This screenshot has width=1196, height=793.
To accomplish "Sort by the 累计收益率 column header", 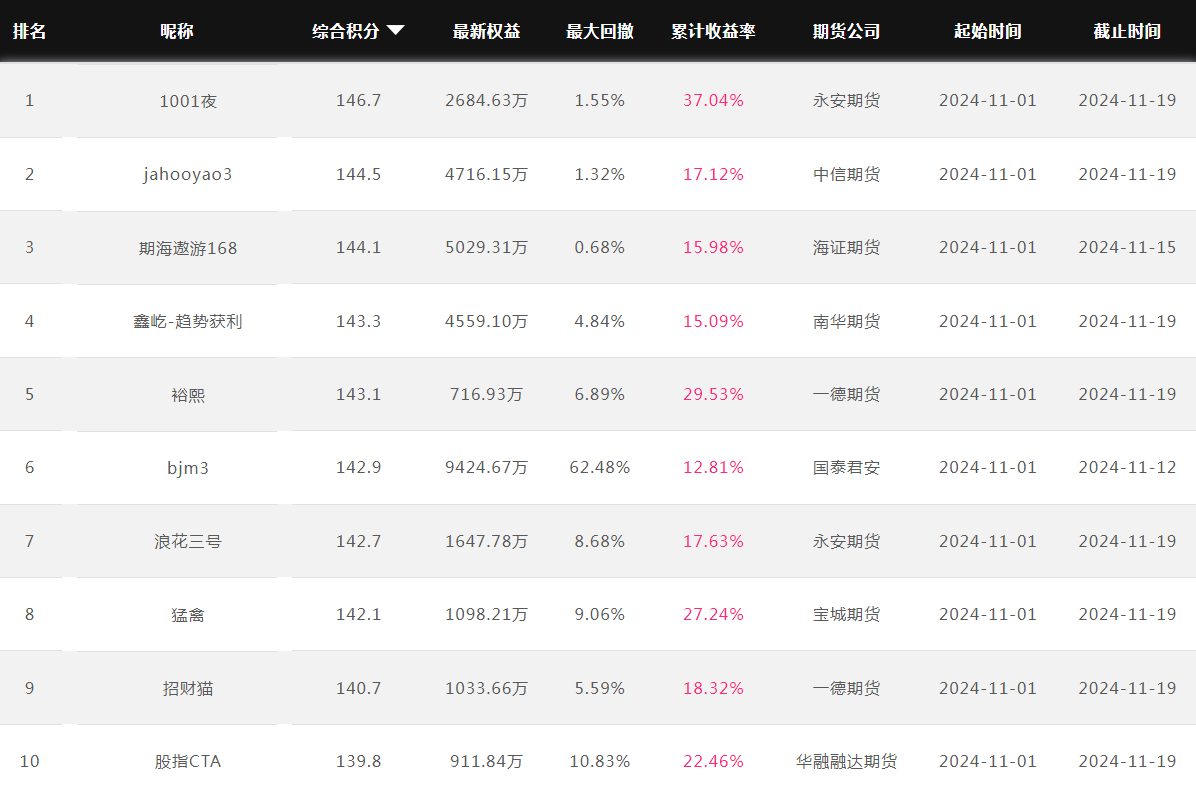I will click(713, 31).
